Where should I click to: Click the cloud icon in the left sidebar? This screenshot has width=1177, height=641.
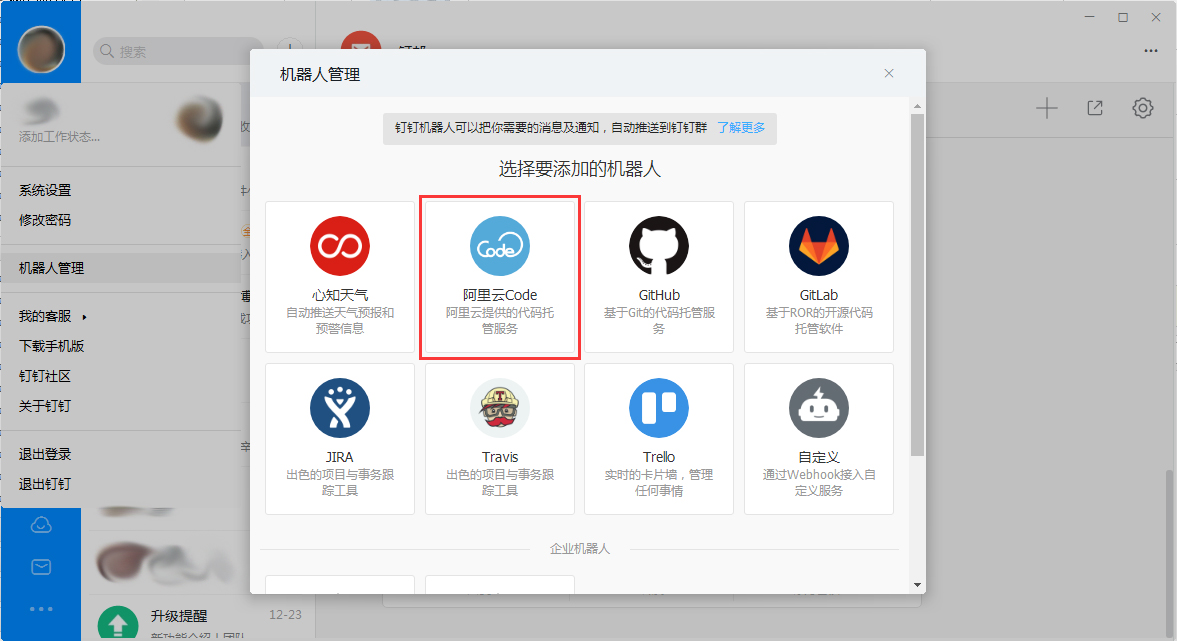41,523
